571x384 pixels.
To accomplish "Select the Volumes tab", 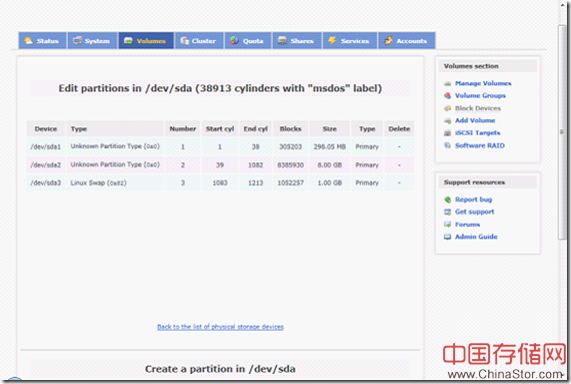I will pos(146,40).
